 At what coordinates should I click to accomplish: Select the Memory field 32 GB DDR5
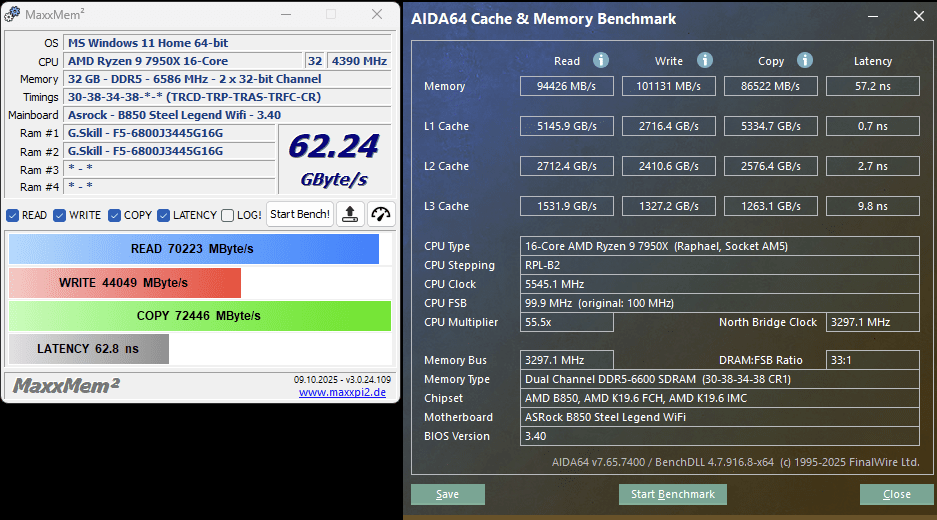pos(227,79)
